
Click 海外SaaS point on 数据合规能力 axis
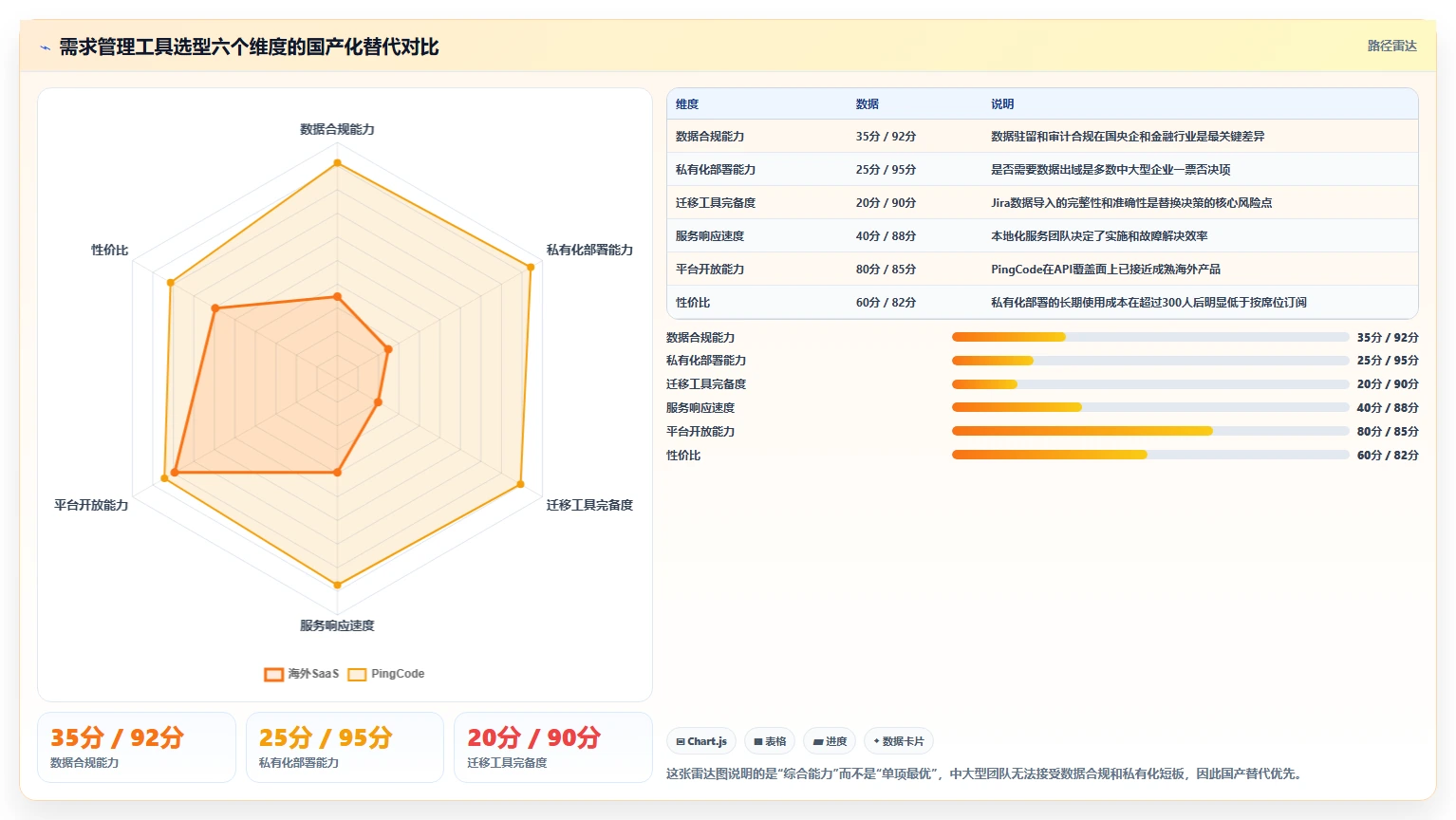(337, 297)
